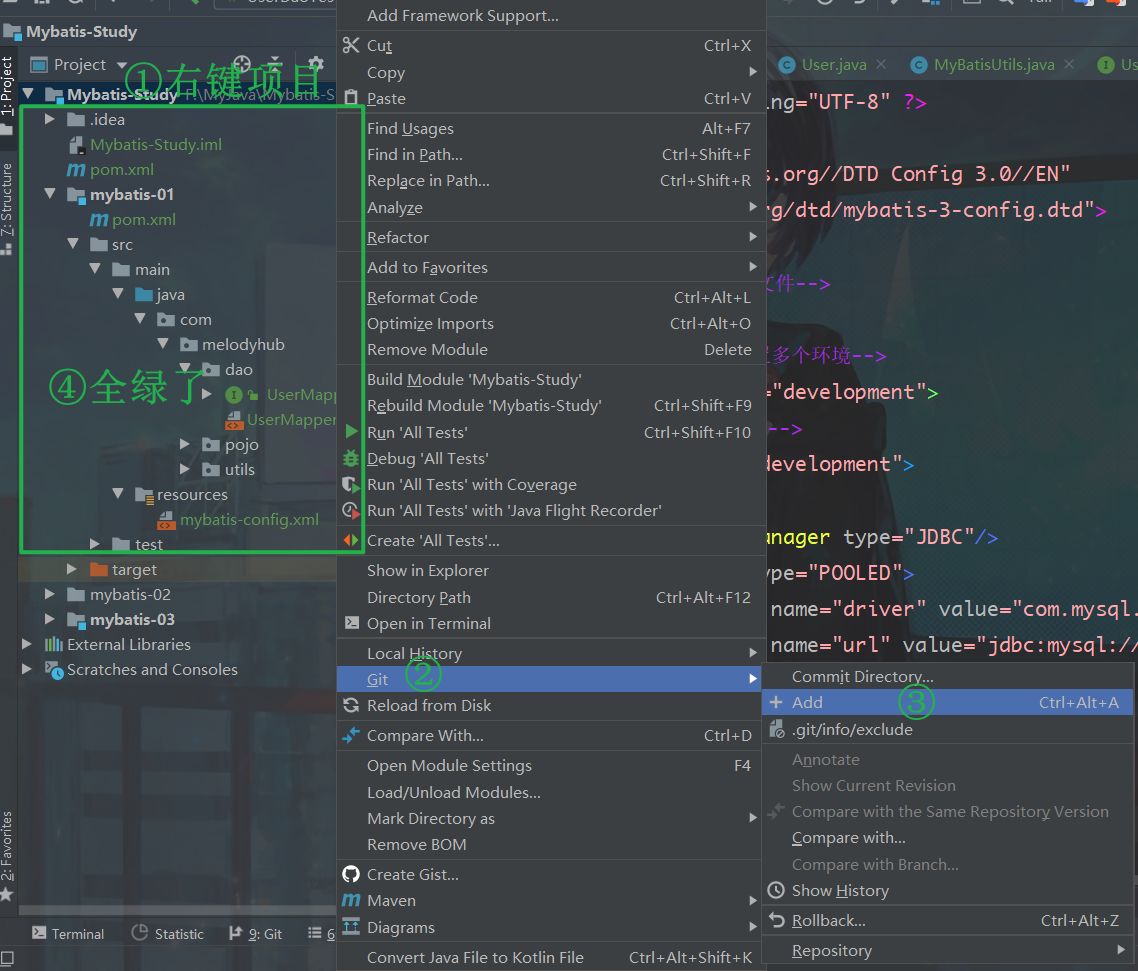Click the Collapse All icon in Project panel
This screenshot has width=1138, height=971.
tap(275, 64)
